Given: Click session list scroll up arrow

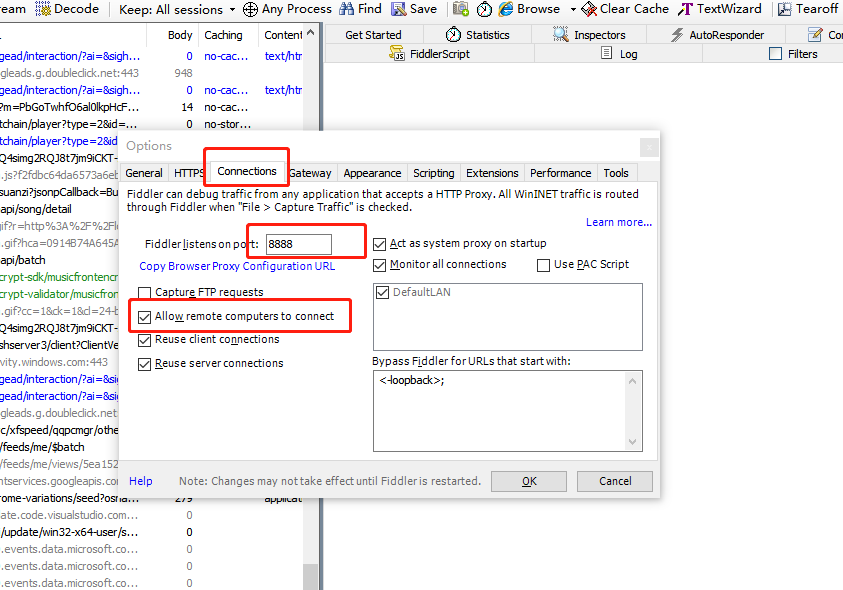Looking at the screenshot, I should pos(311,33).
